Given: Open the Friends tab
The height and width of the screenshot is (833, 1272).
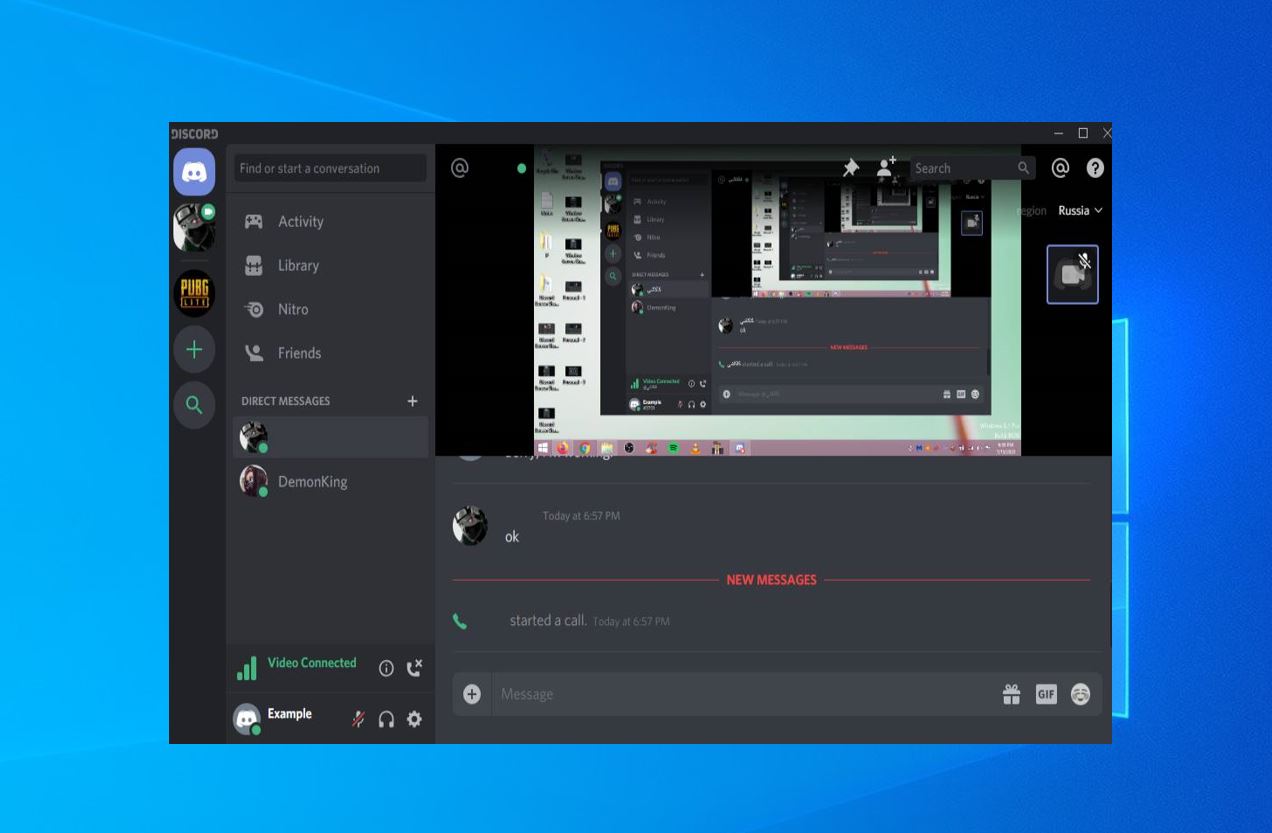Looking at the screenshot, I should pyautogui.click(x=331, y=353).
